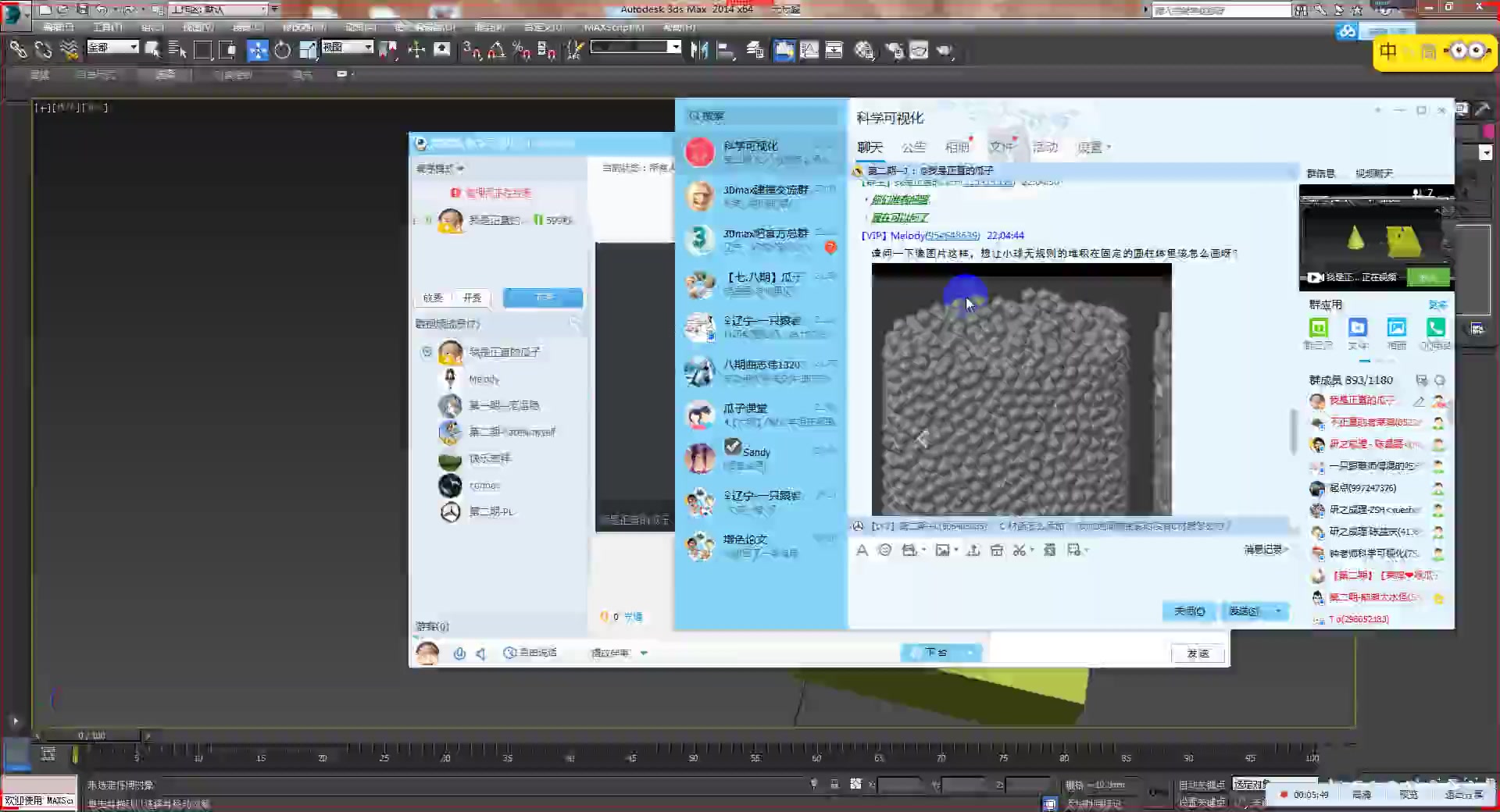Switch to 相册 tab in group chat
The height and width of the screenshot is (812, 1500).
[x=957, y=147]
